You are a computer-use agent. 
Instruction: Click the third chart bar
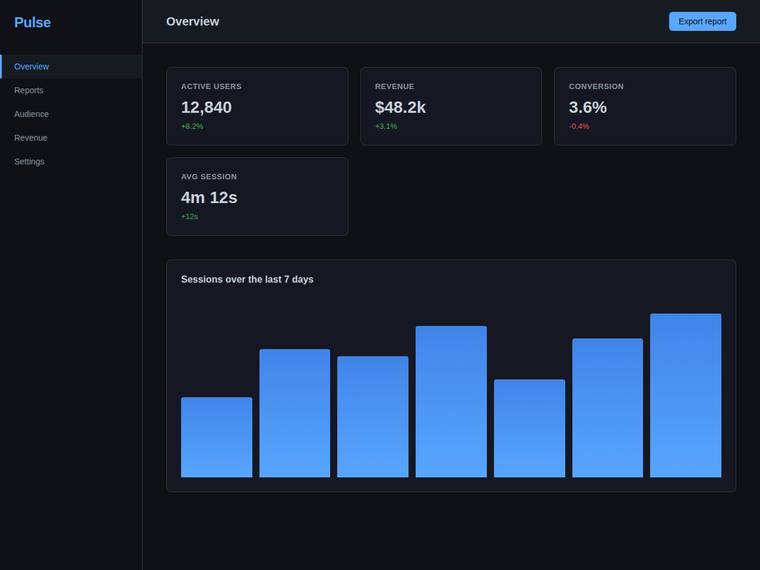(373, 417)
